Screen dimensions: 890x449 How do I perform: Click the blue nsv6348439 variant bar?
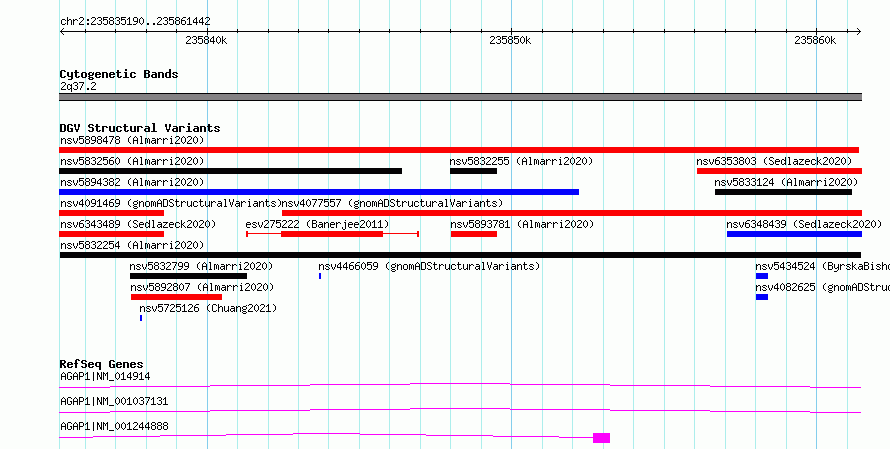tap(794, 234)
